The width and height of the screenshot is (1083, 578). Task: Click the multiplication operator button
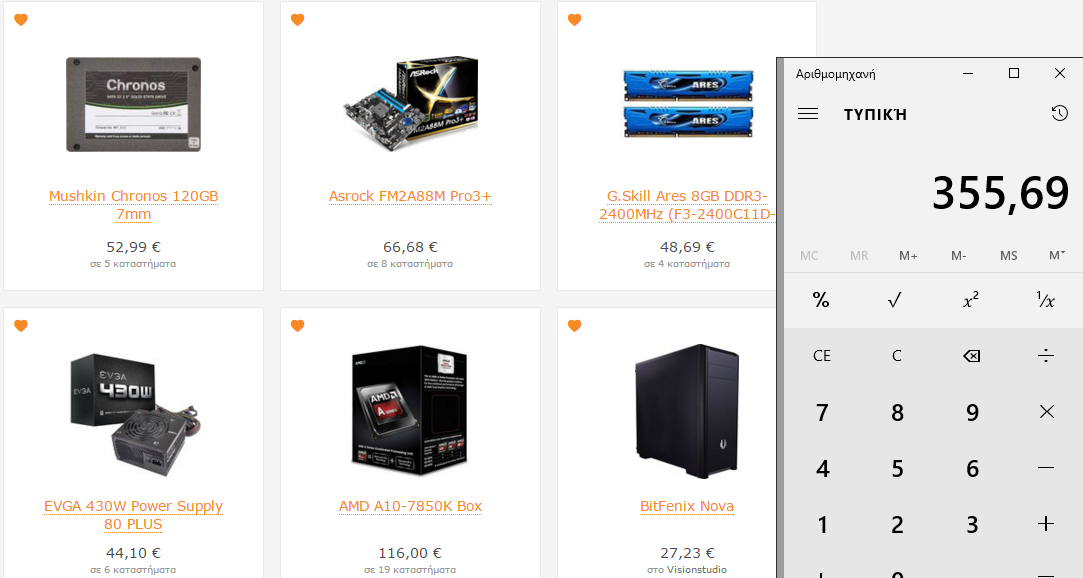(1046, 412)
